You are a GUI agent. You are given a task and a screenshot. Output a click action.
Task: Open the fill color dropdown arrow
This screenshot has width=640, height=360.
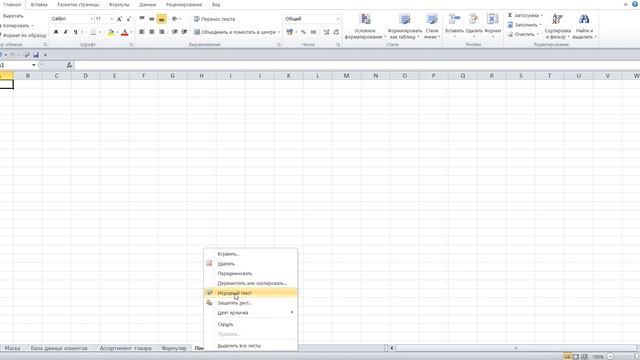pyautogui.click(x=117, y=32)
